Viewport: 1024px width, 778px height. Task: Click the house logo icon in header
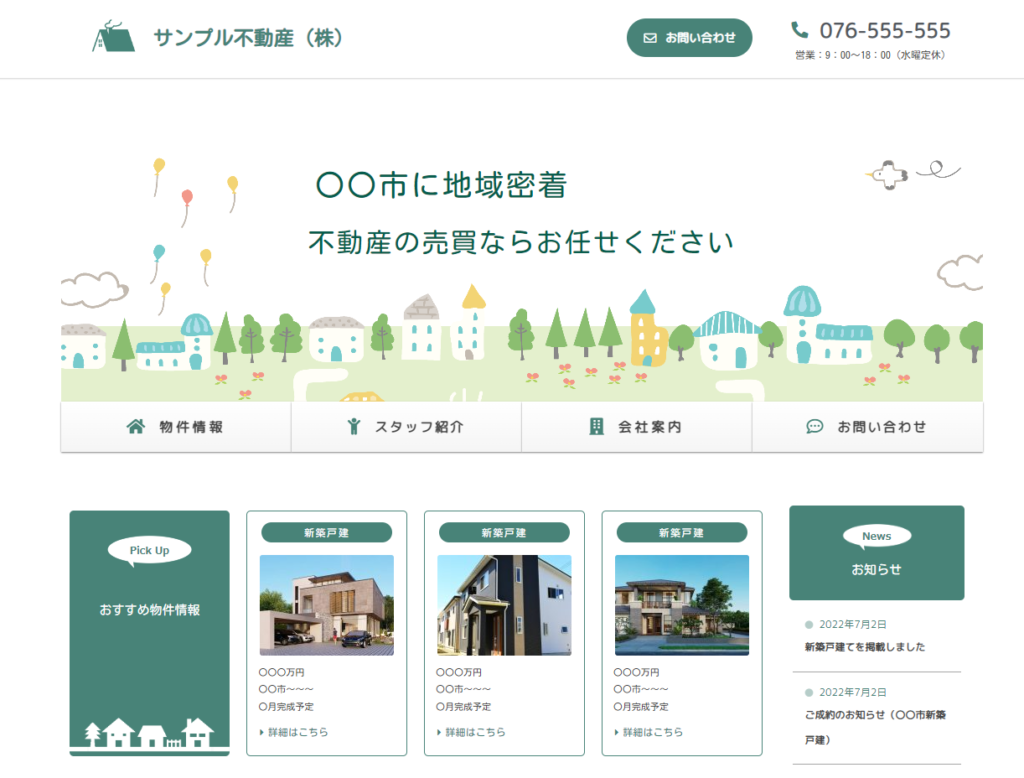coord(113,37)
